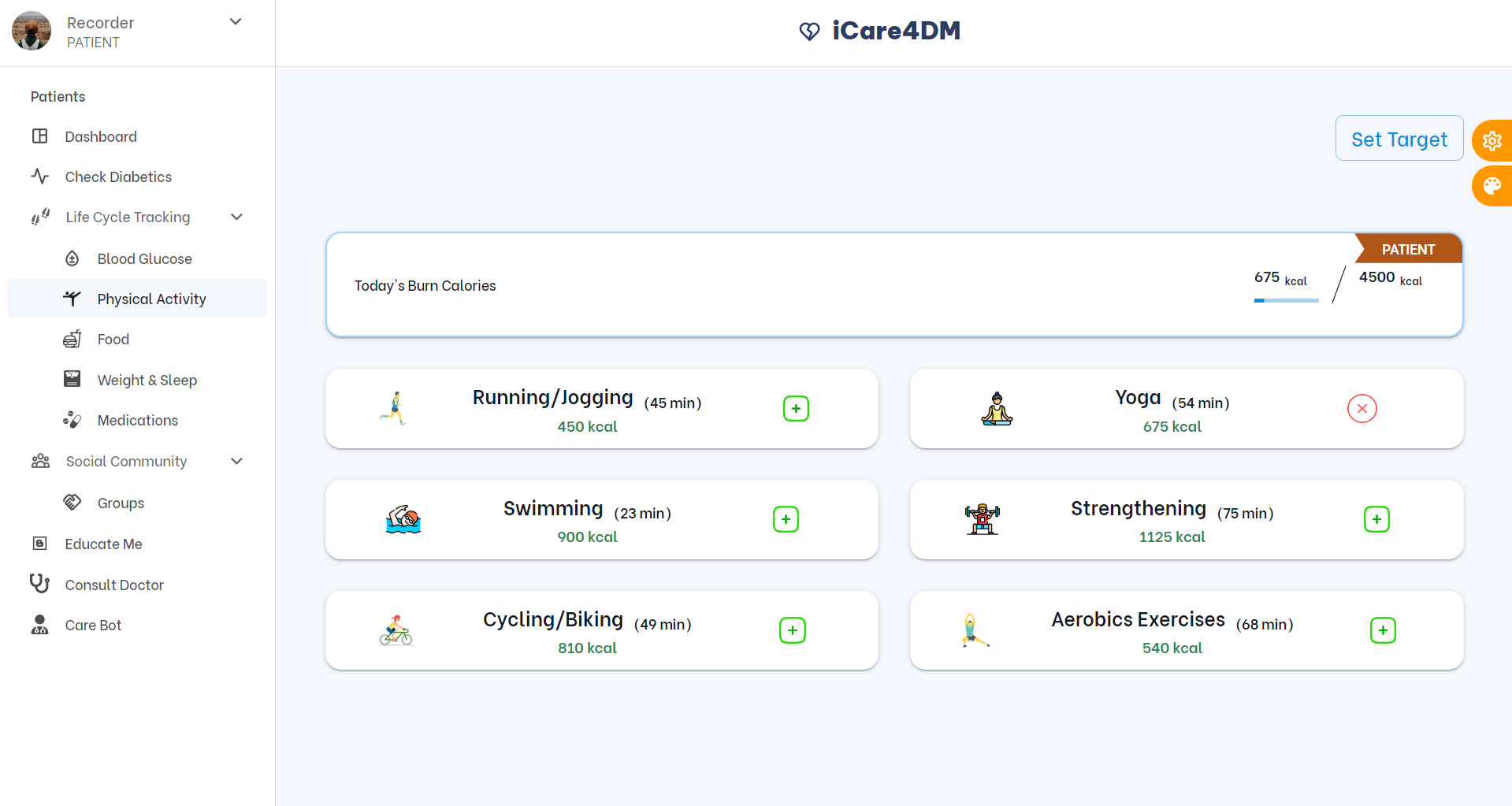
Task: Collapse the Life Cycle Tracking section
Action: pyautogui.click(x=236, y=217)
